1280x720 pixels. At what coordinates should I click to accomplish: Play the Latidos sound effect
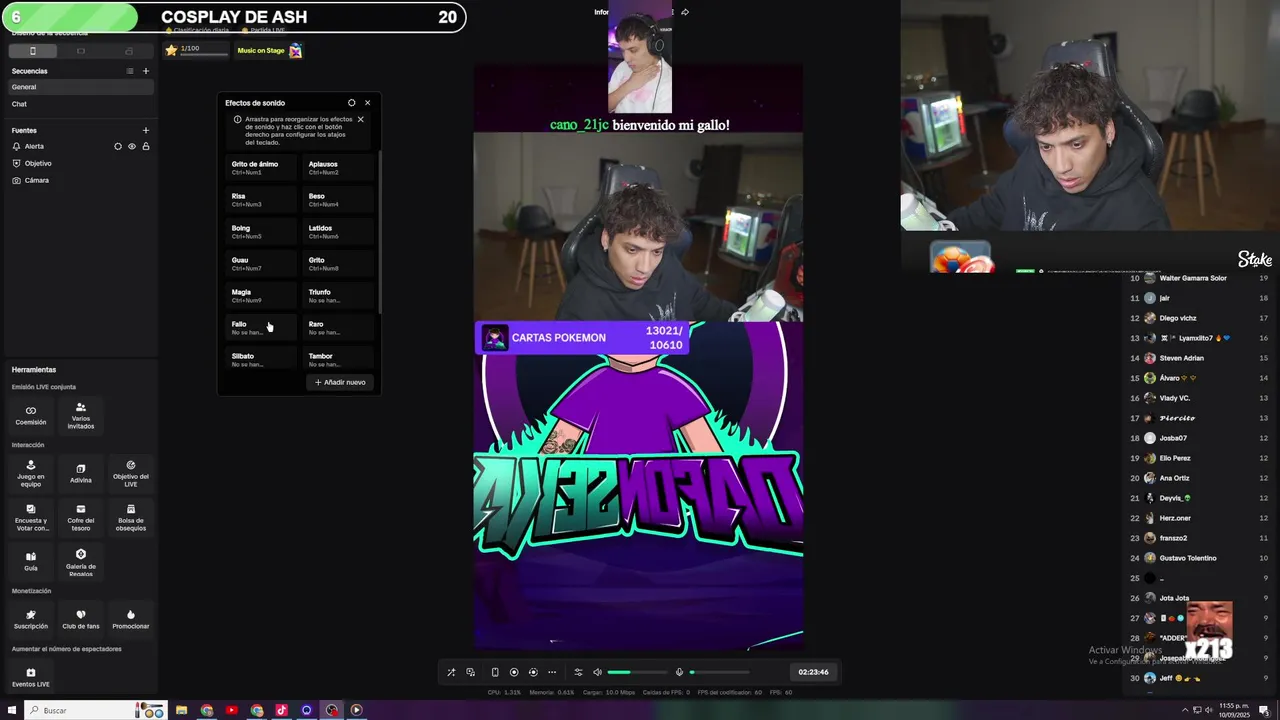[338, 231]
